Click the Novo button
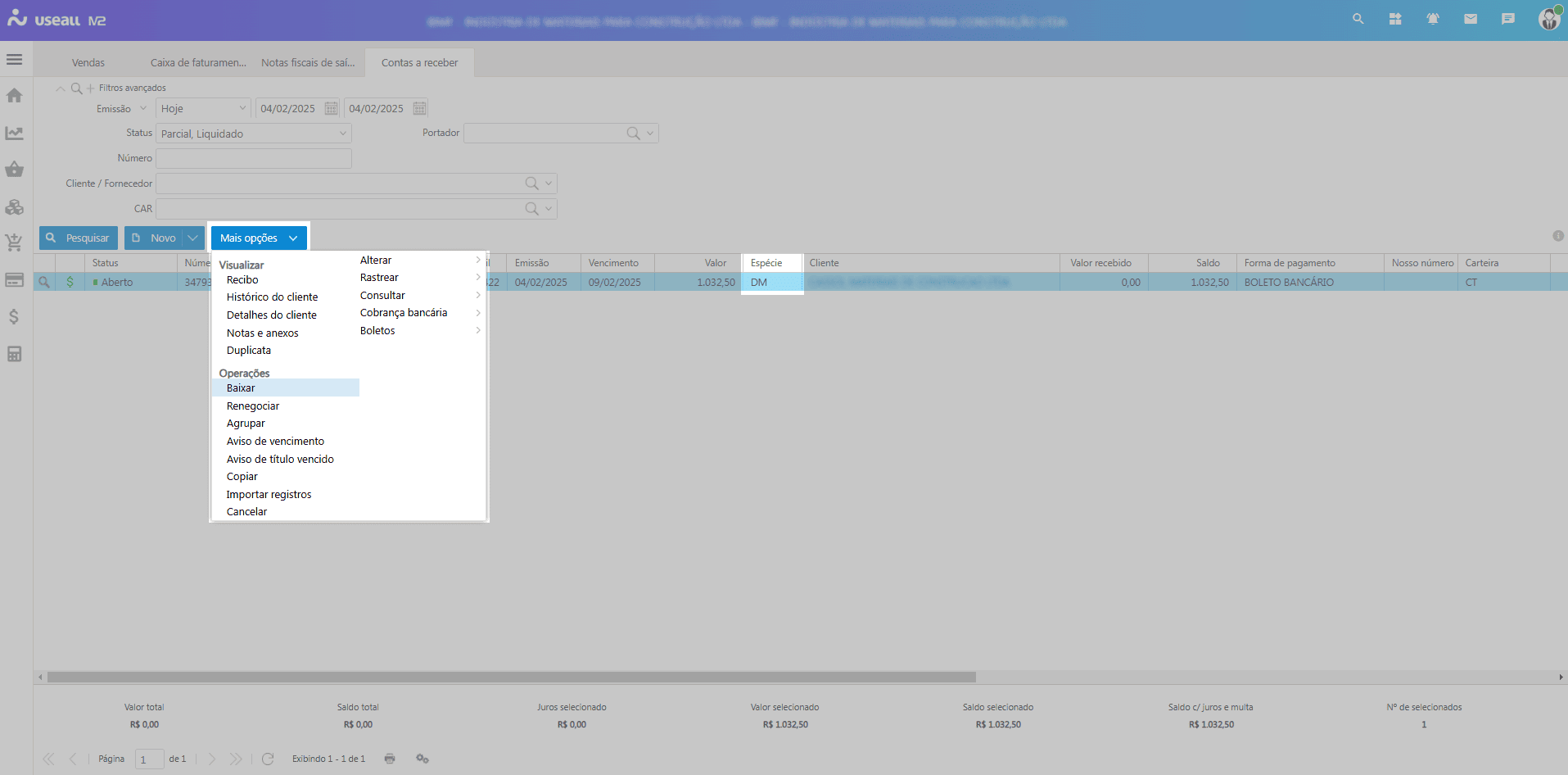1568x775 pixels. [154, 238]
